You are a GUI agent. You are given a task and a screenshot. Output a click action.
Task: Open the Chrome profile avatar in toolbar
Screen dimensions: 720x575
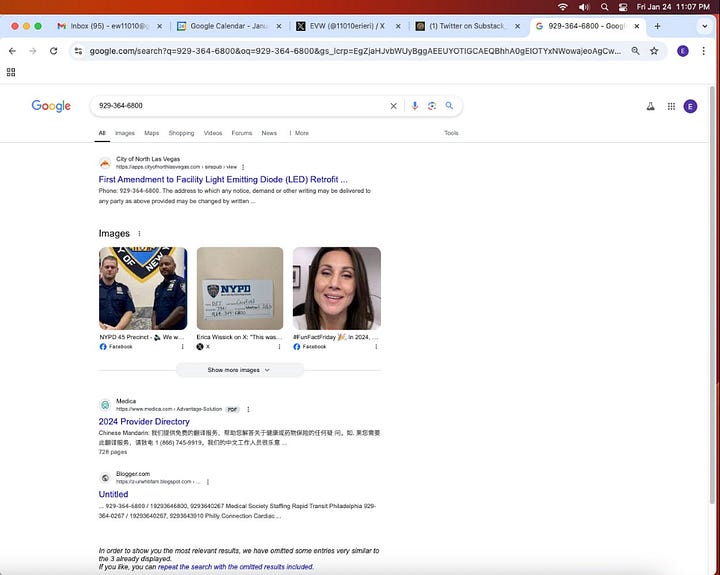coord(683,51)
